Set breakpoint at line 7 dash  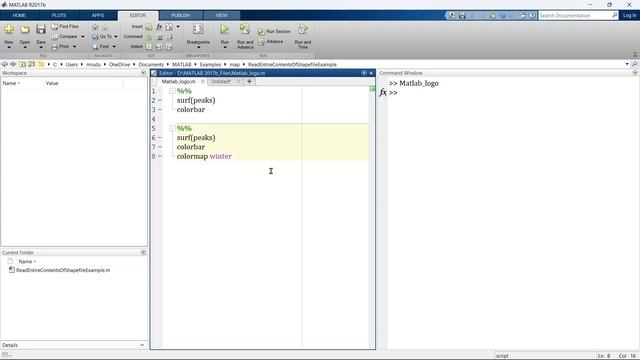[x=160, y=147]
